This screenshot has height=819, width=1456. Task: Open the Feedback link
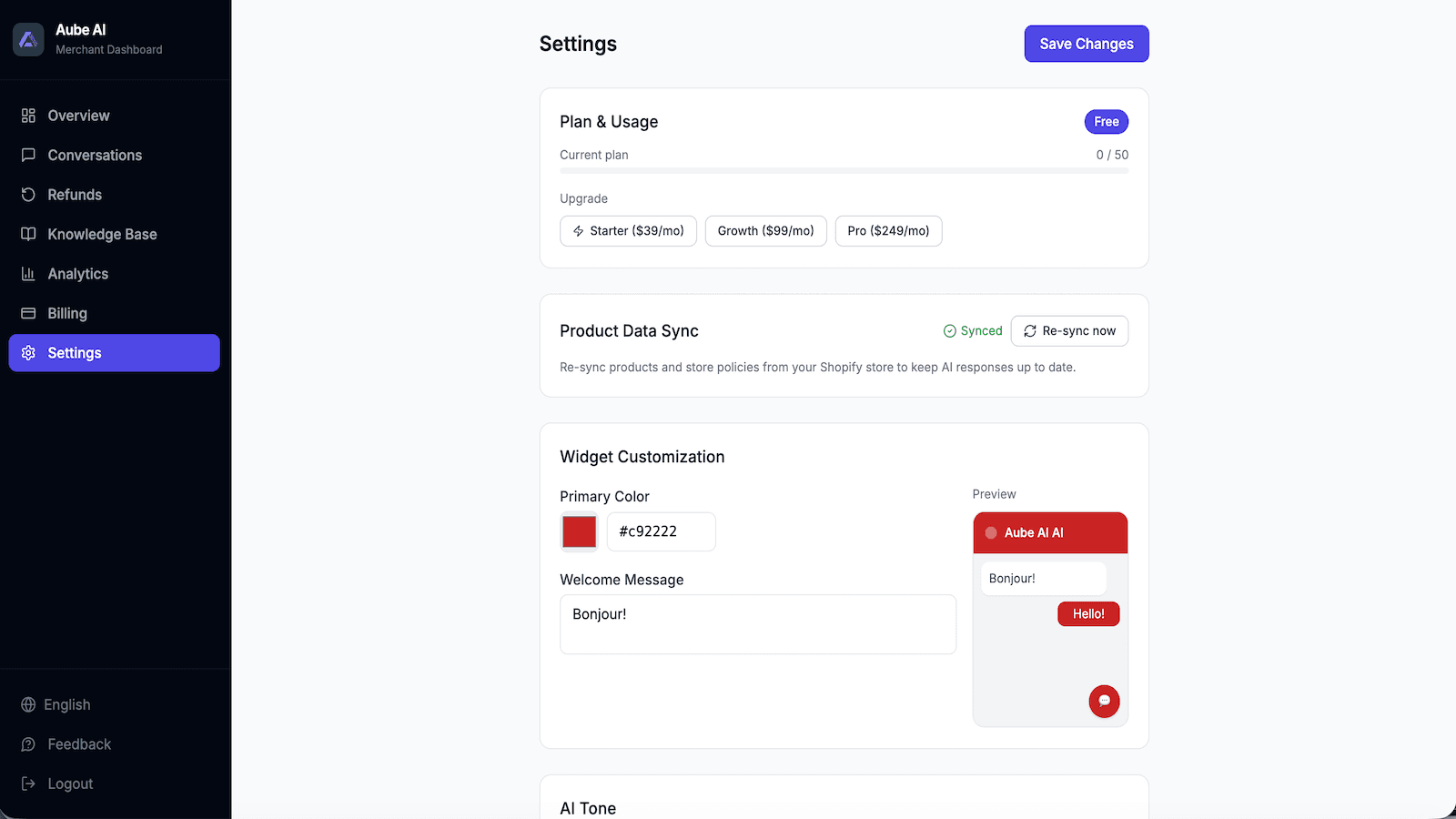(115, 744)
